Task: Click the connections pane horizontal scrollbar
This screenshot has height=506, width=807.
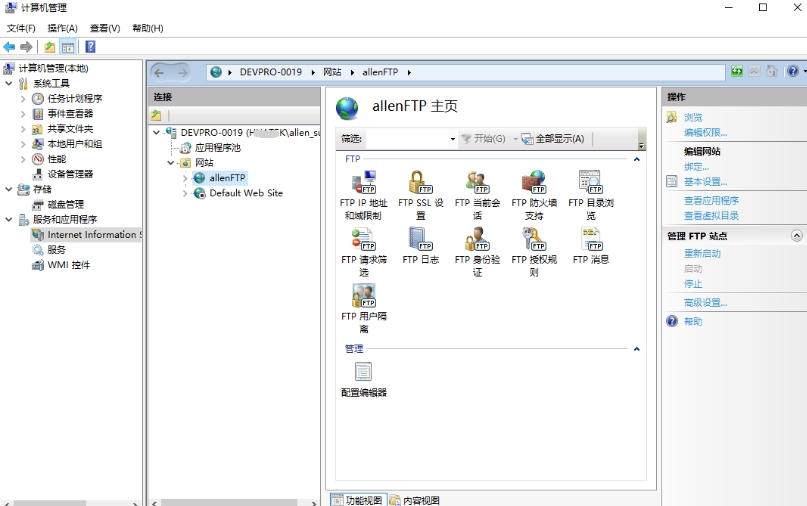Action: click(x=229, y=502)
